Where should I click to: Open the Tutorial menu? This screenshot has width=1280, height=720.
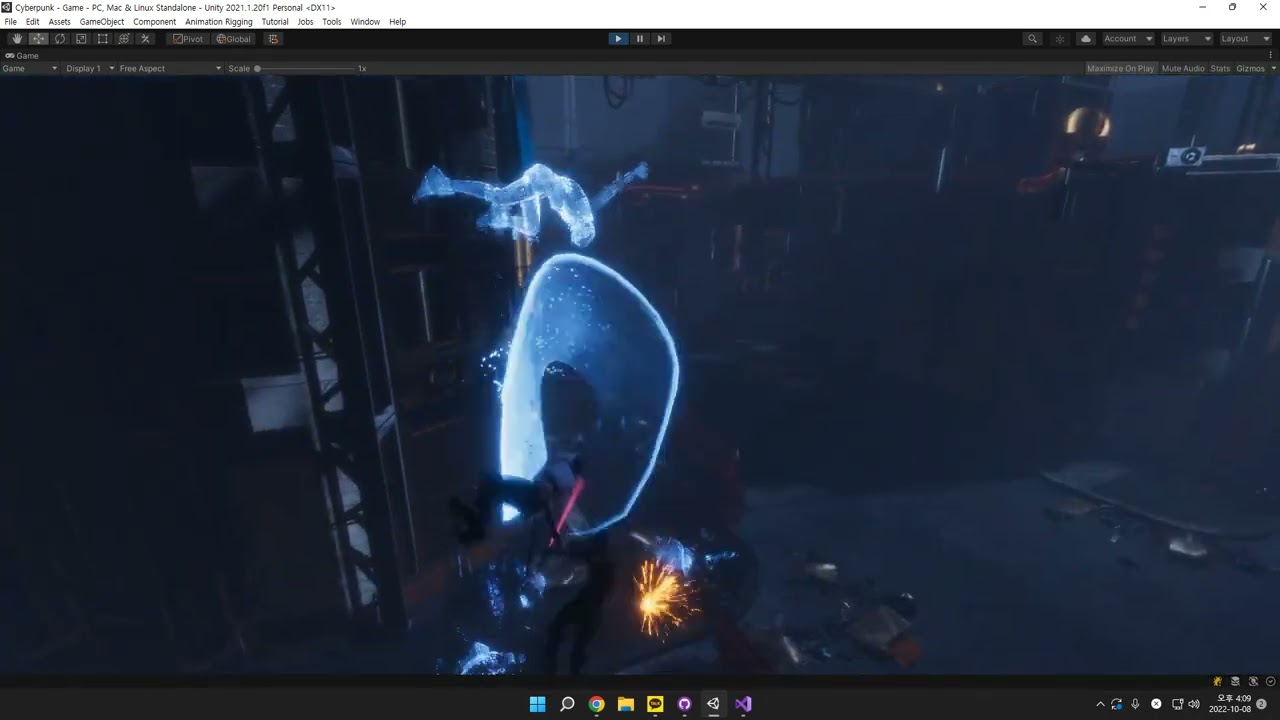(x=275, y=22)
